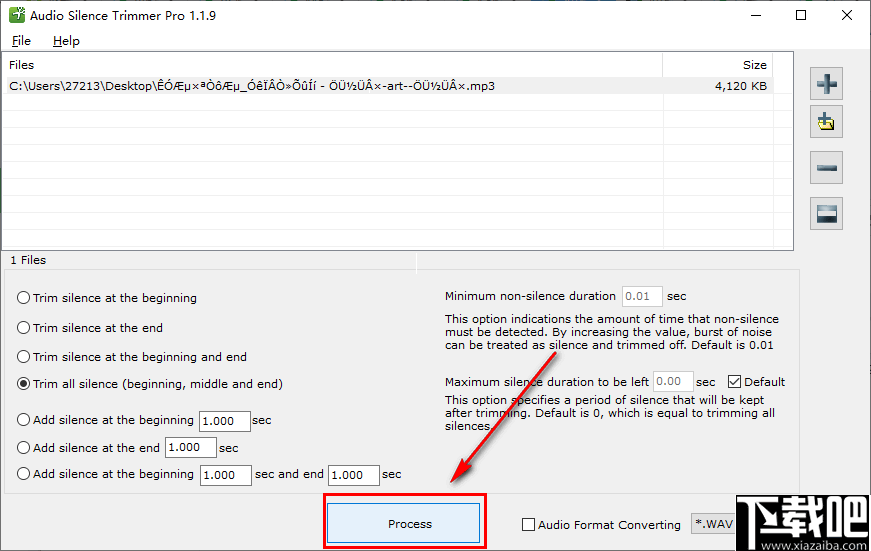This screenshot has width=871, height=551.
Task: Close the Audio Silence Trimmer window
Action: click(x=847, y=15)
